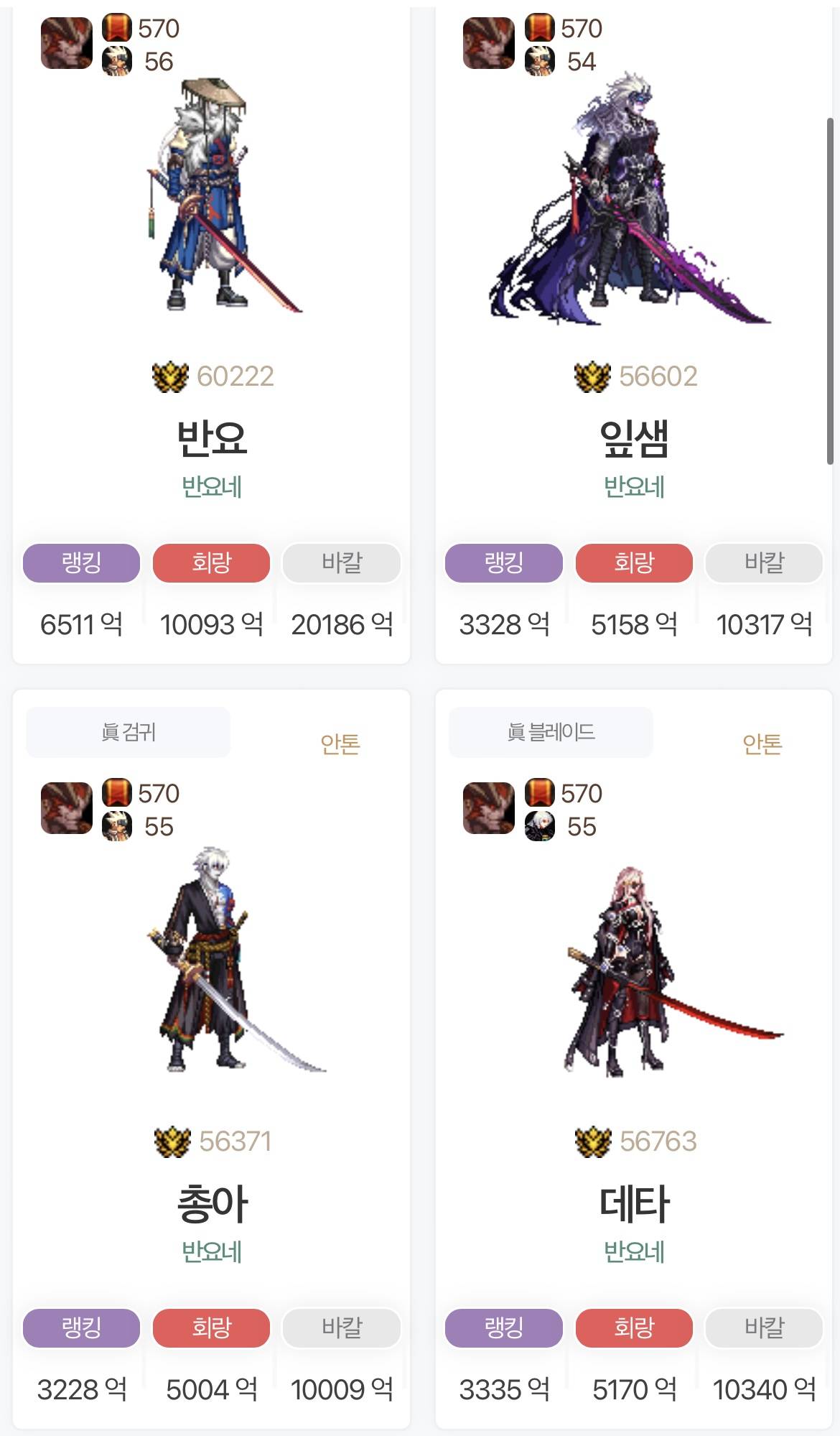The image size is (840, 1436).
Task: Switch to the 바칼 tab on 총아's card
Action: click(x=342, y=1328)
